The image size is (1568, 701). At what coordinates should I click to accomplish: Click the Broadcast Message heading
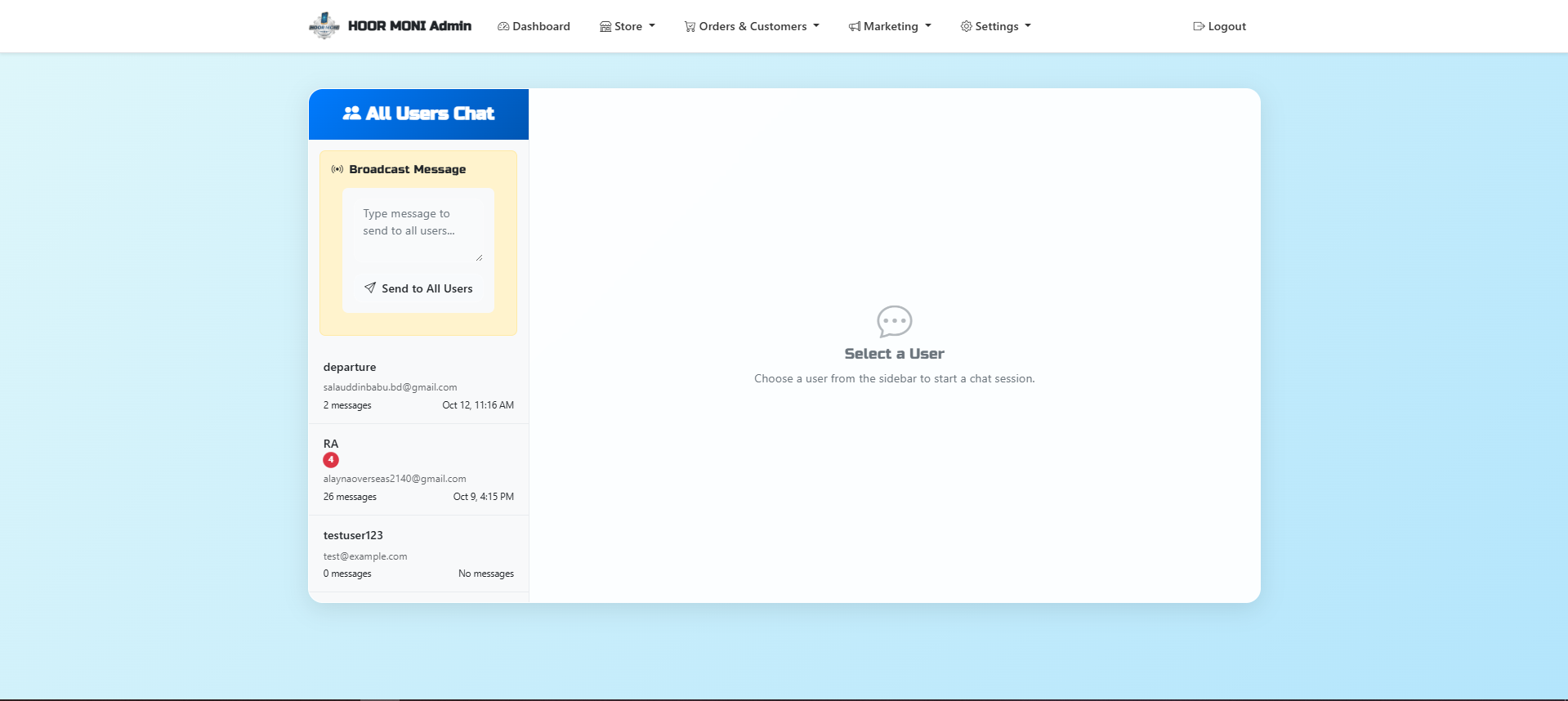tap(408, 169)
